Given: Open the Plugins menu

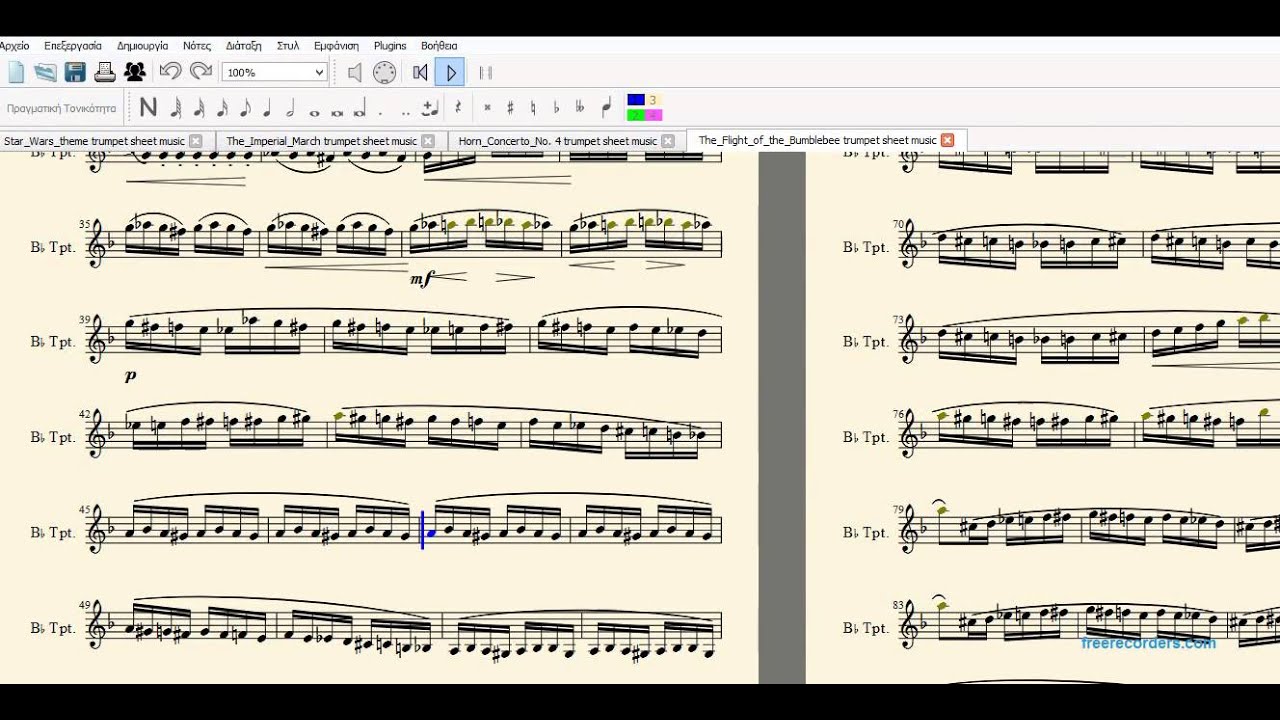Looking at the screenshot, I should pos(390,46).
